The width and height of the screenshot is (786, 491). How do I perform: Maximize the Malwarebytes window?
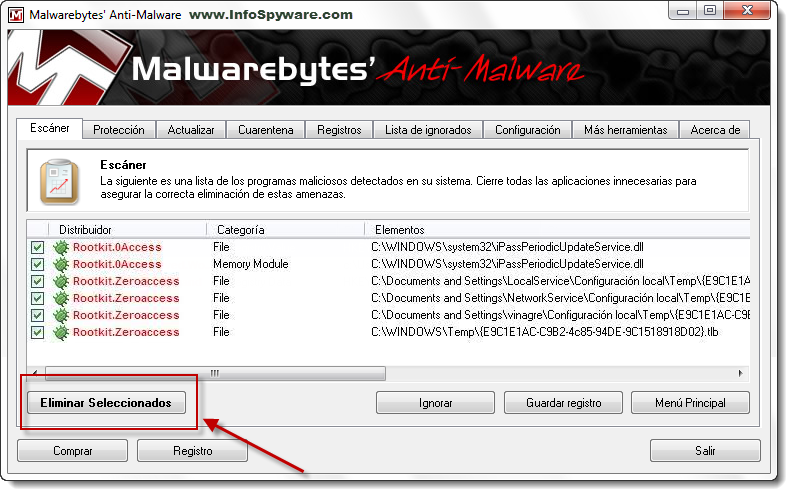coord(710,11)
